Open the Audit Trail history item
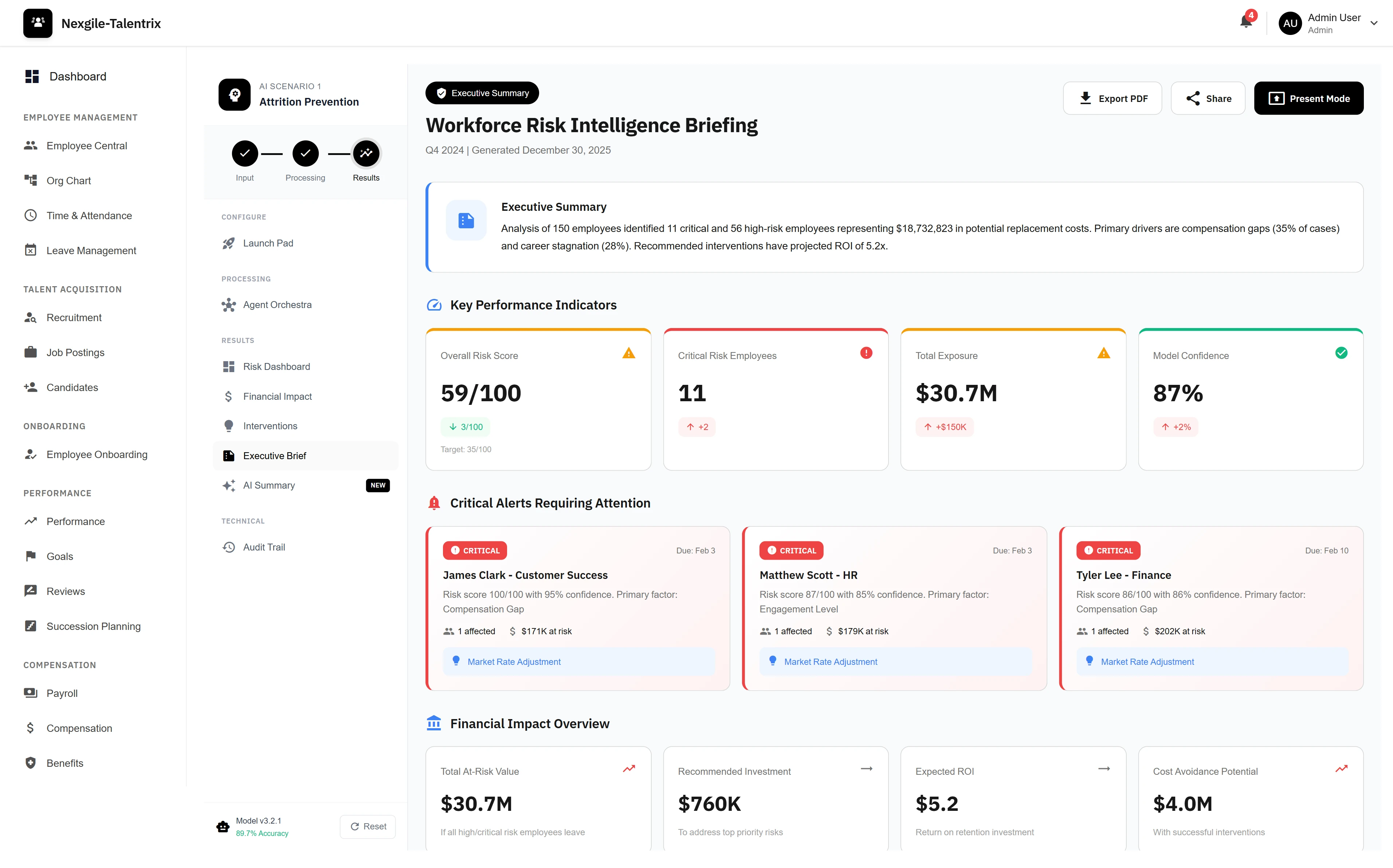 pos(264,548)
